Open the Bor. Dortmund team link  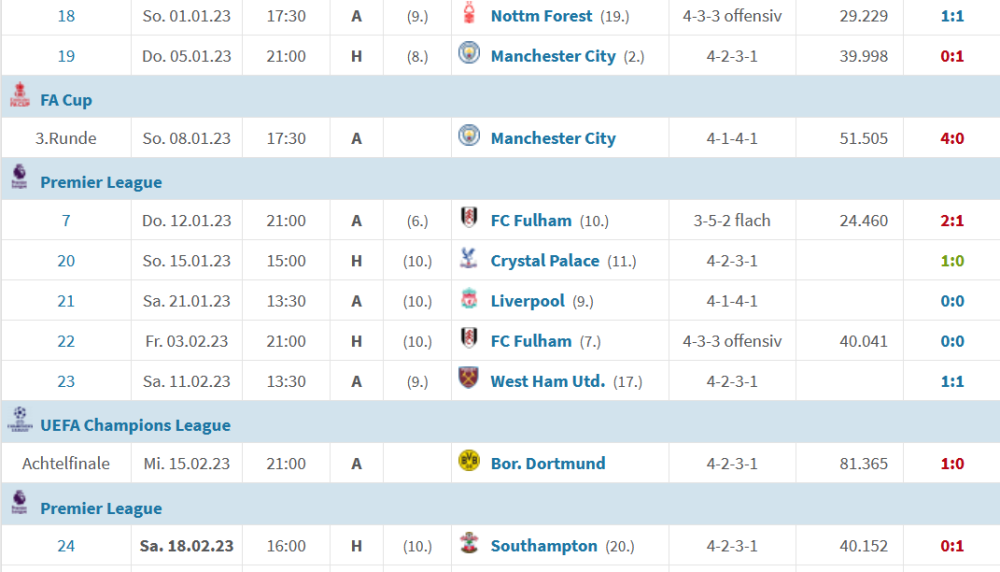(x=547, y=464)
